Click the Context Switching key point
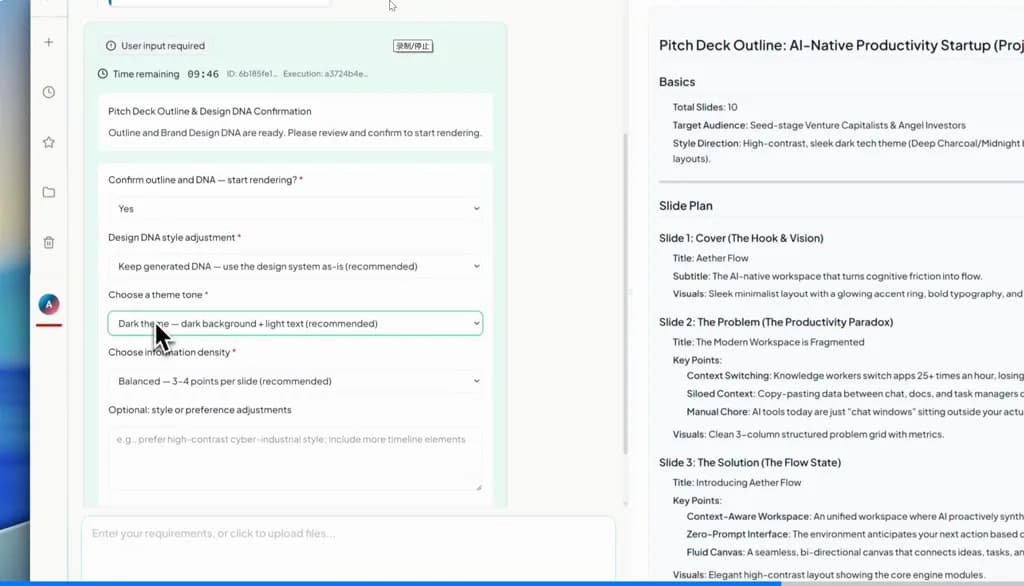Viewport: 1024px width, 586px height. 855,376
